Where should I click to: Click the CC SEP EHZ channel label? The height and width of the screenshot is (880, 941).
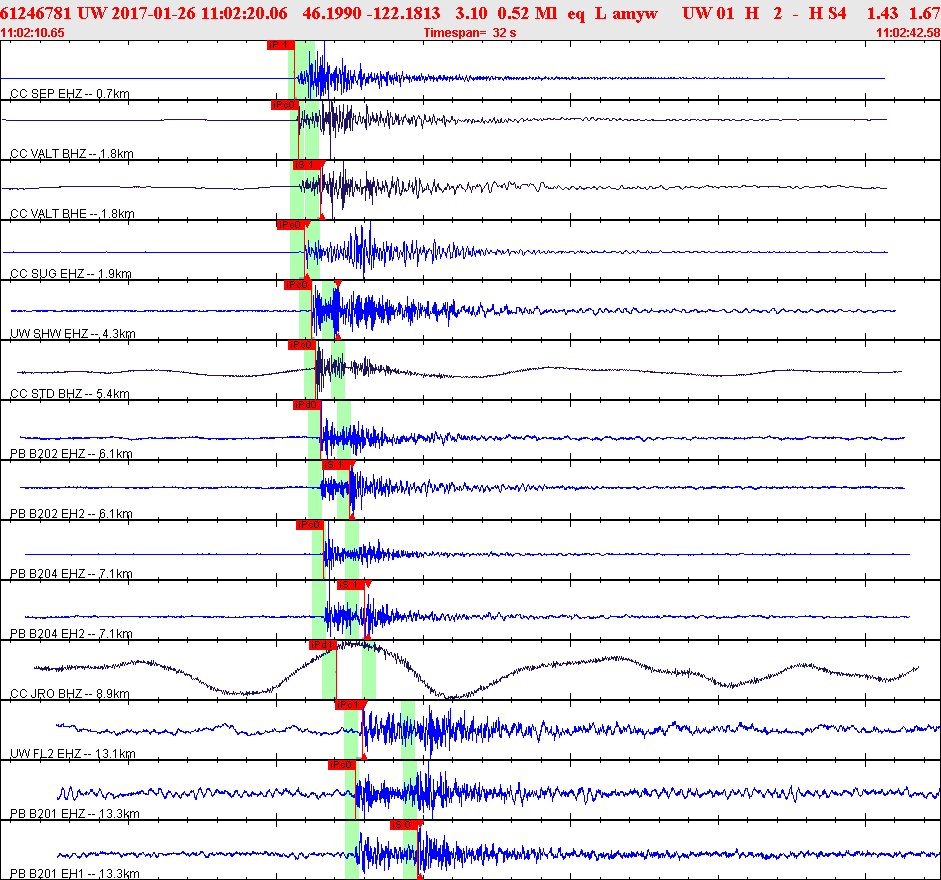tap(70, 93)
